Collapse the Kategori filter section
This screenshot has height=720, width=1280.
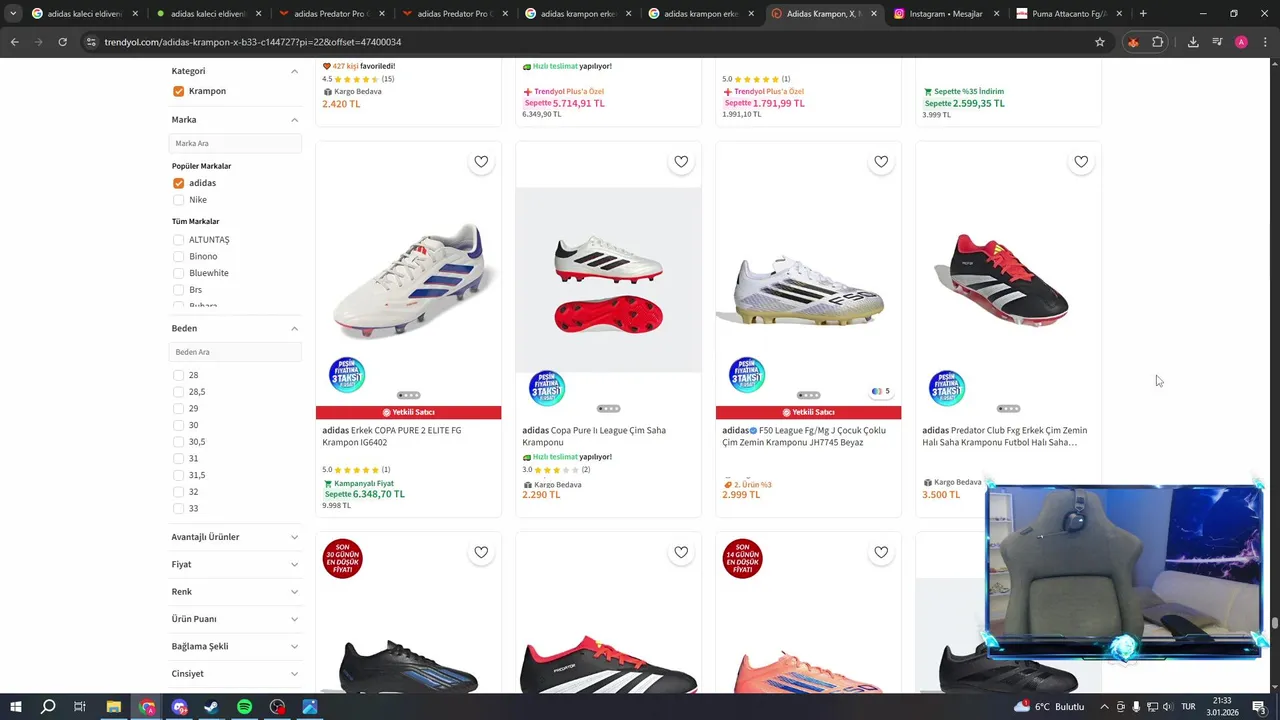point(294,71)
